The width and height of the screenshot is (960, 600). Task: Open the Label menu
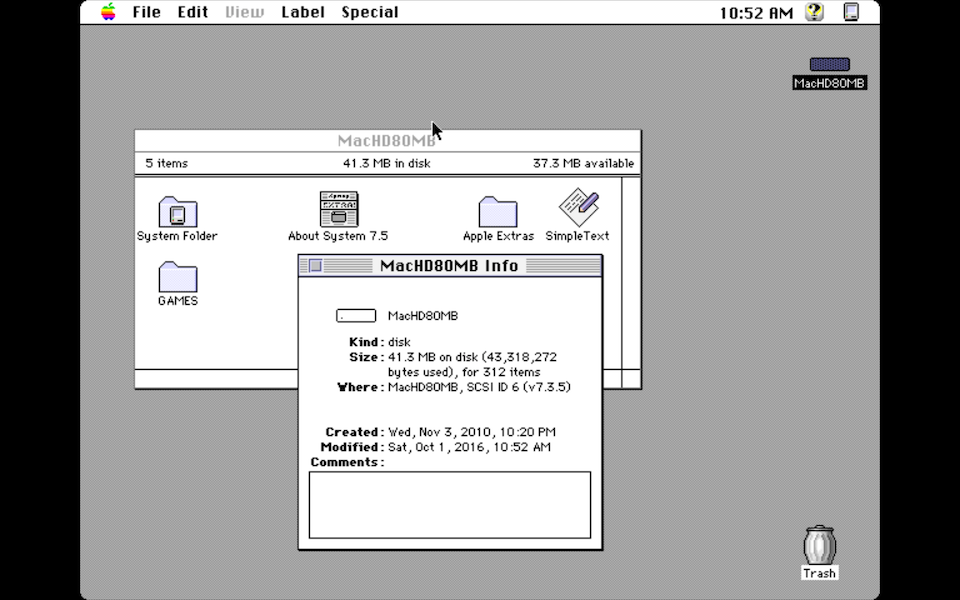(302, 12)
